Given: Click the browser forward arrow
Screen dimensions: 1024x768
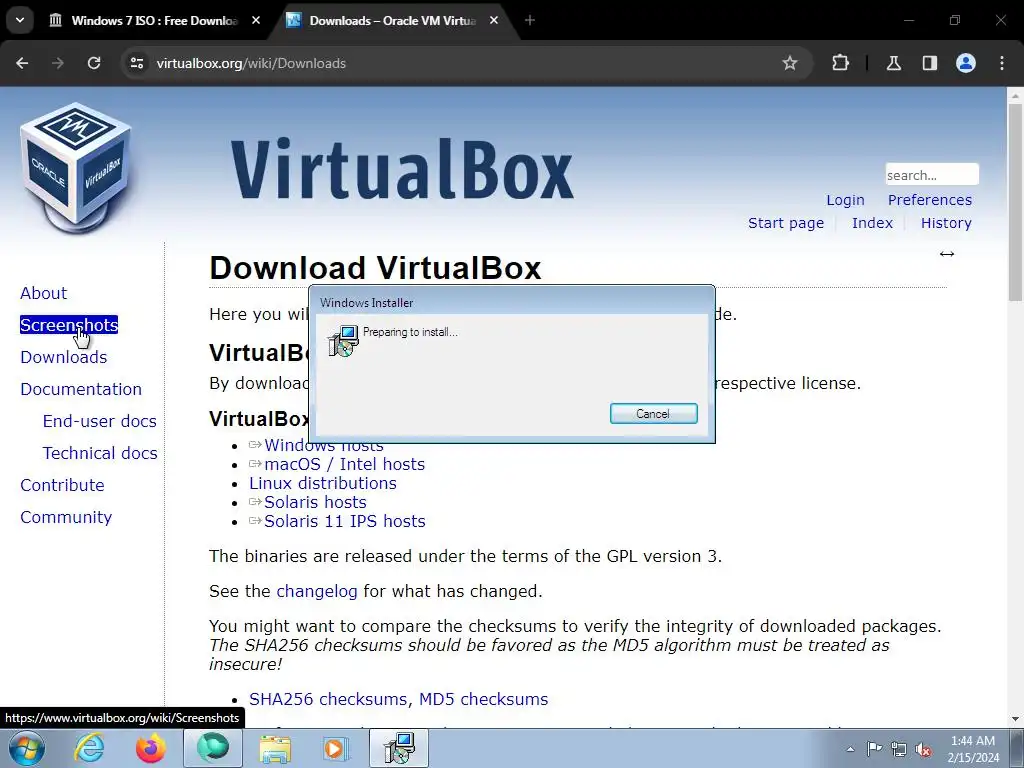Looking at the screenshot, I should 58,63.
